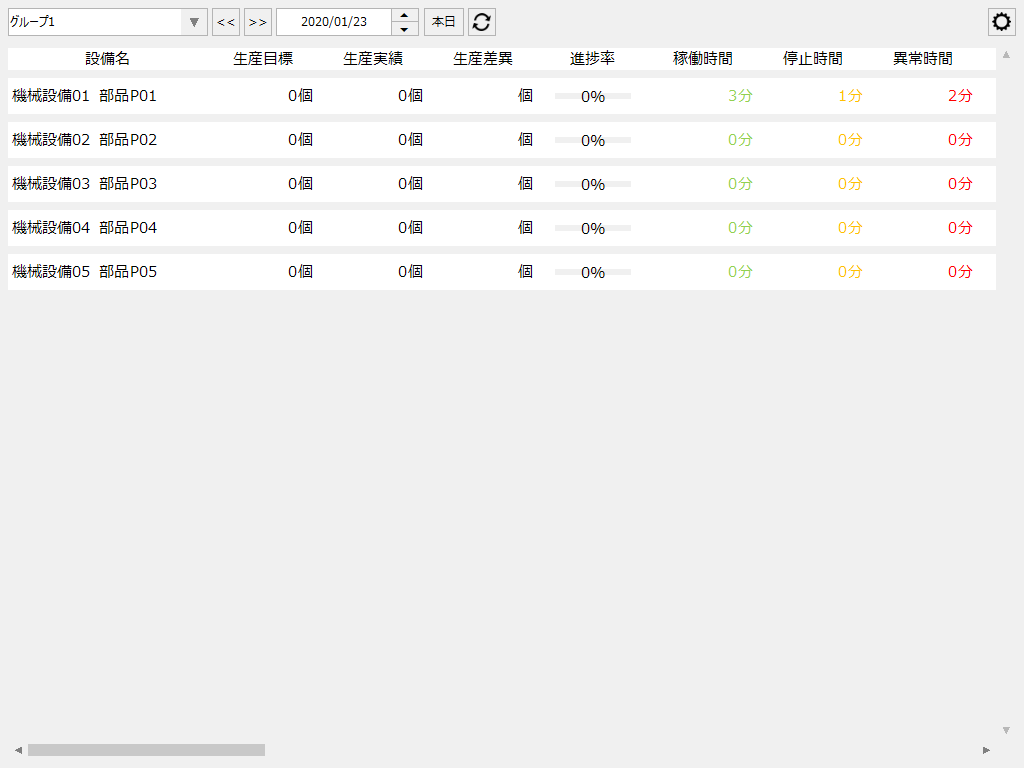1024x768 pixels.
Task: Click the date stepper down arrow
Action: [x=404, y=27]
